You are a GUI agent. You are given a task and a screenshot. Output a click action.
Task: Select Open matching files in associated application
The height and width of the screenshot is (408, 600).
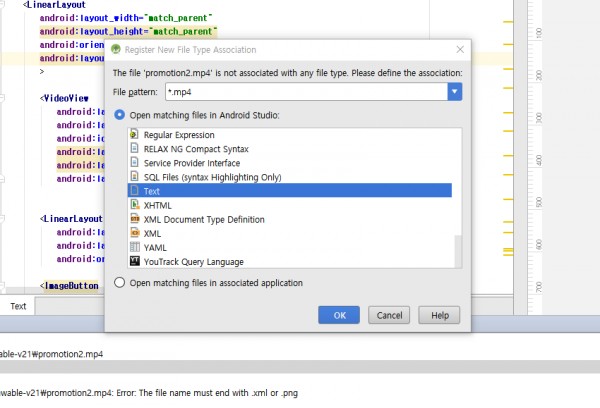pos(119,282)
